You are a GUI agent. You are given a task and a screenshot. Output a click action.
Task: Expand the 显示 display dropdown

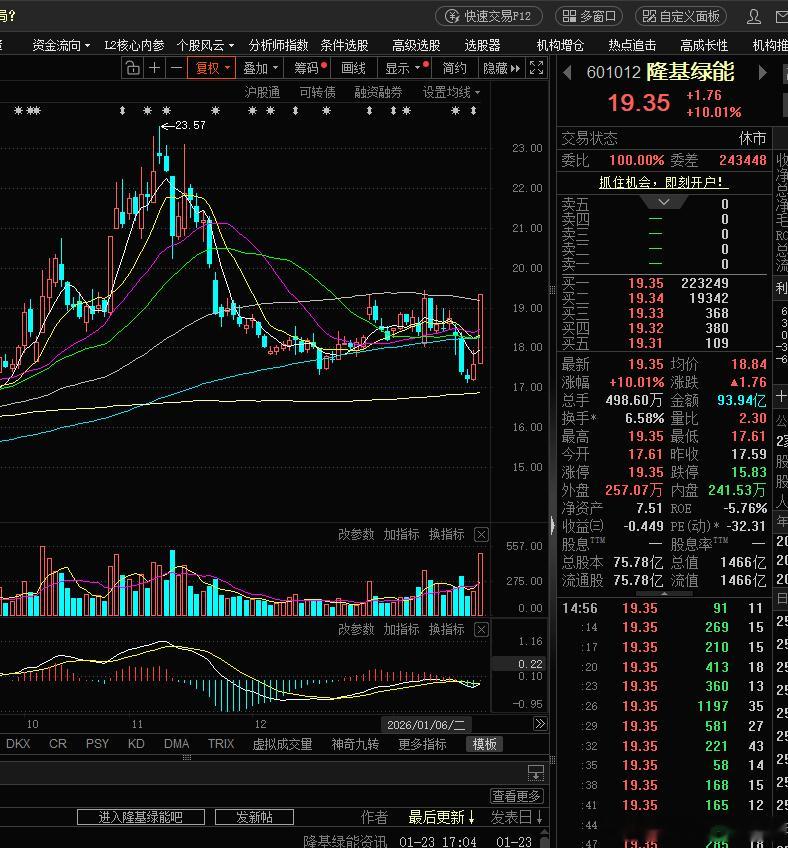click(x=403, y=68)
